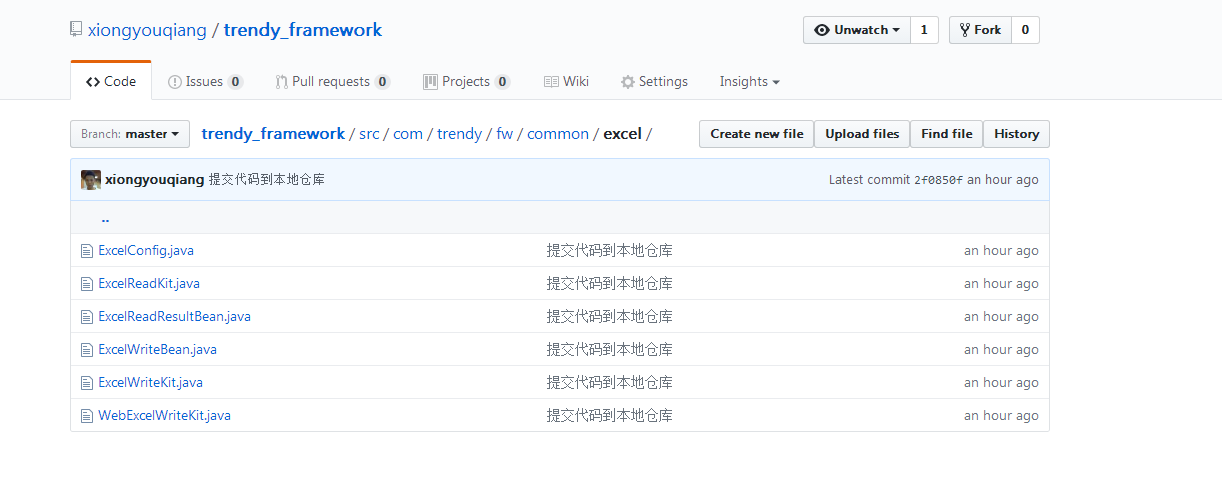Click the file icon next to ExcelWriteKit.java
The height and width of the screenshot is (479, 1222).
[86, 383]
